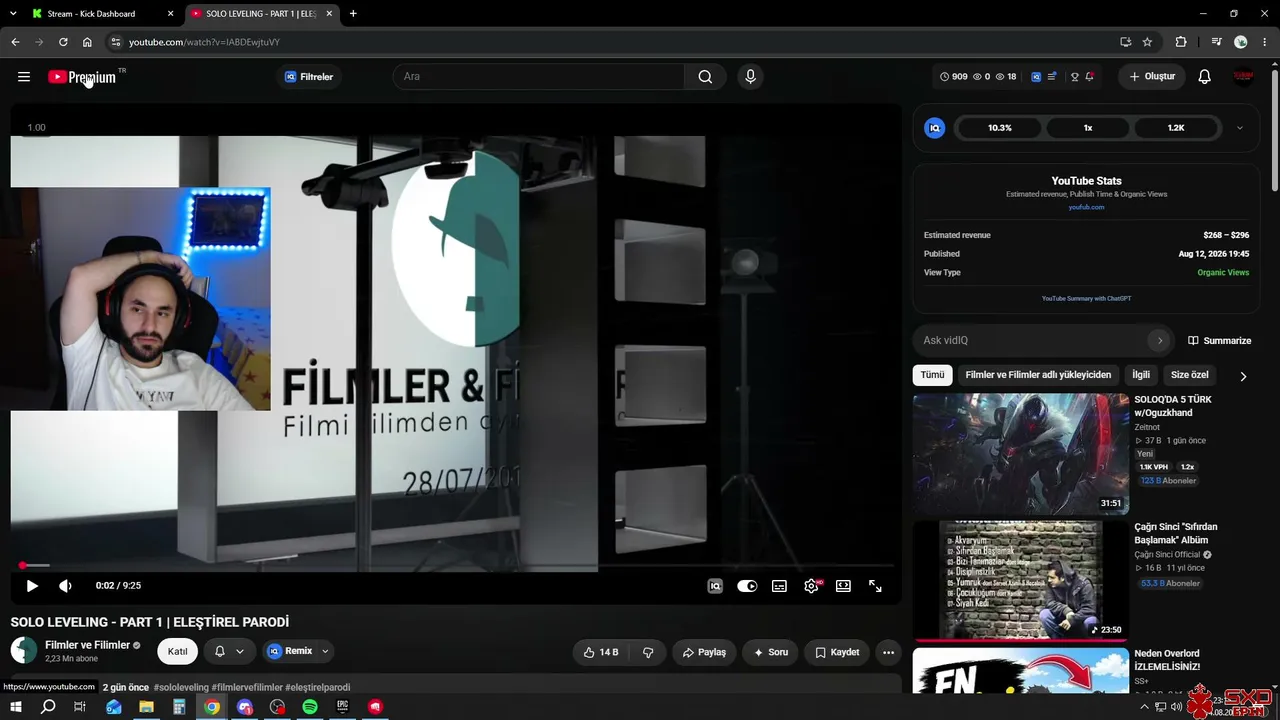Play the video
This screenshot has height=720, width=1280.
click(x=32, y=586)
